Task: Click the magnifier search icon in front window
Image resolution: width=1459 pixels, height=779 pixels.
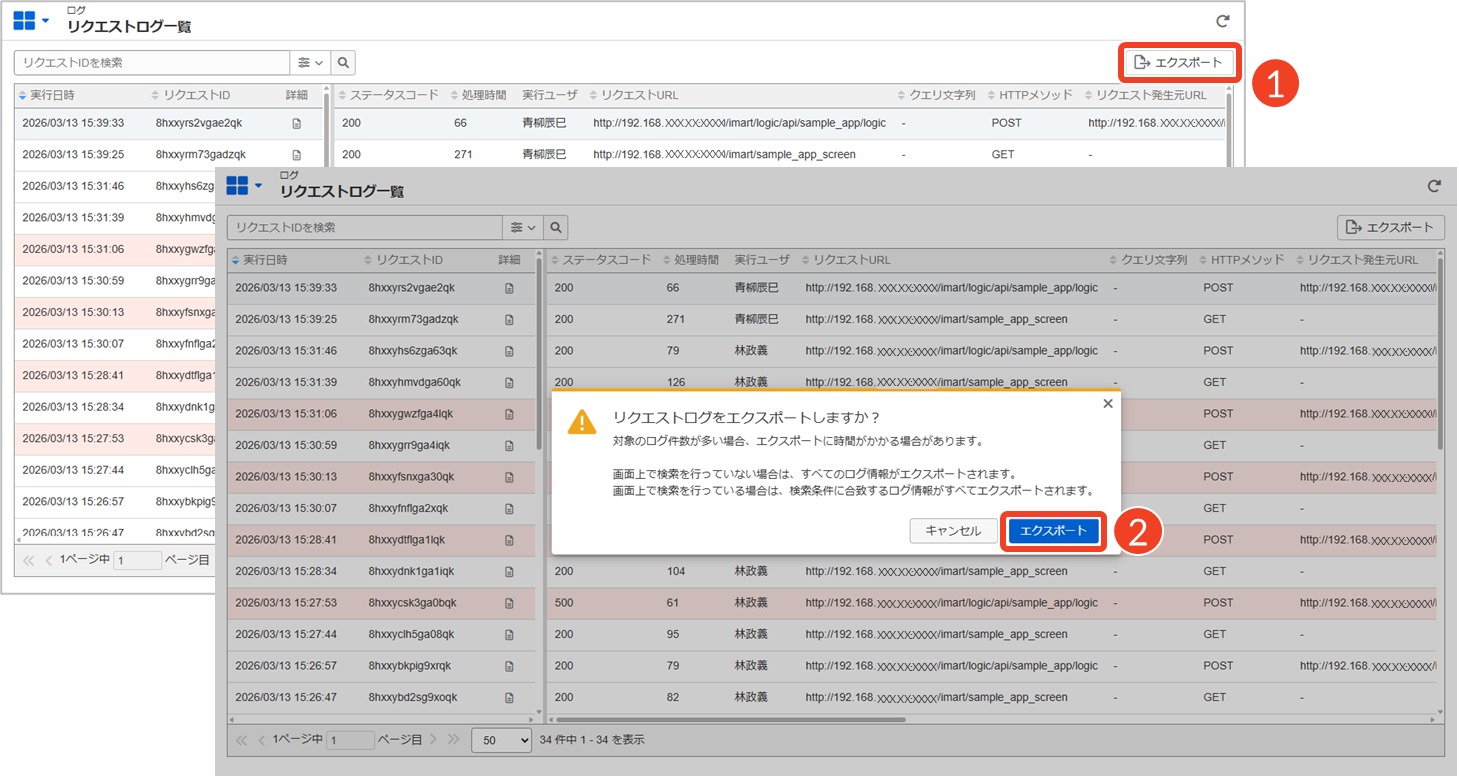Action: 555,228
